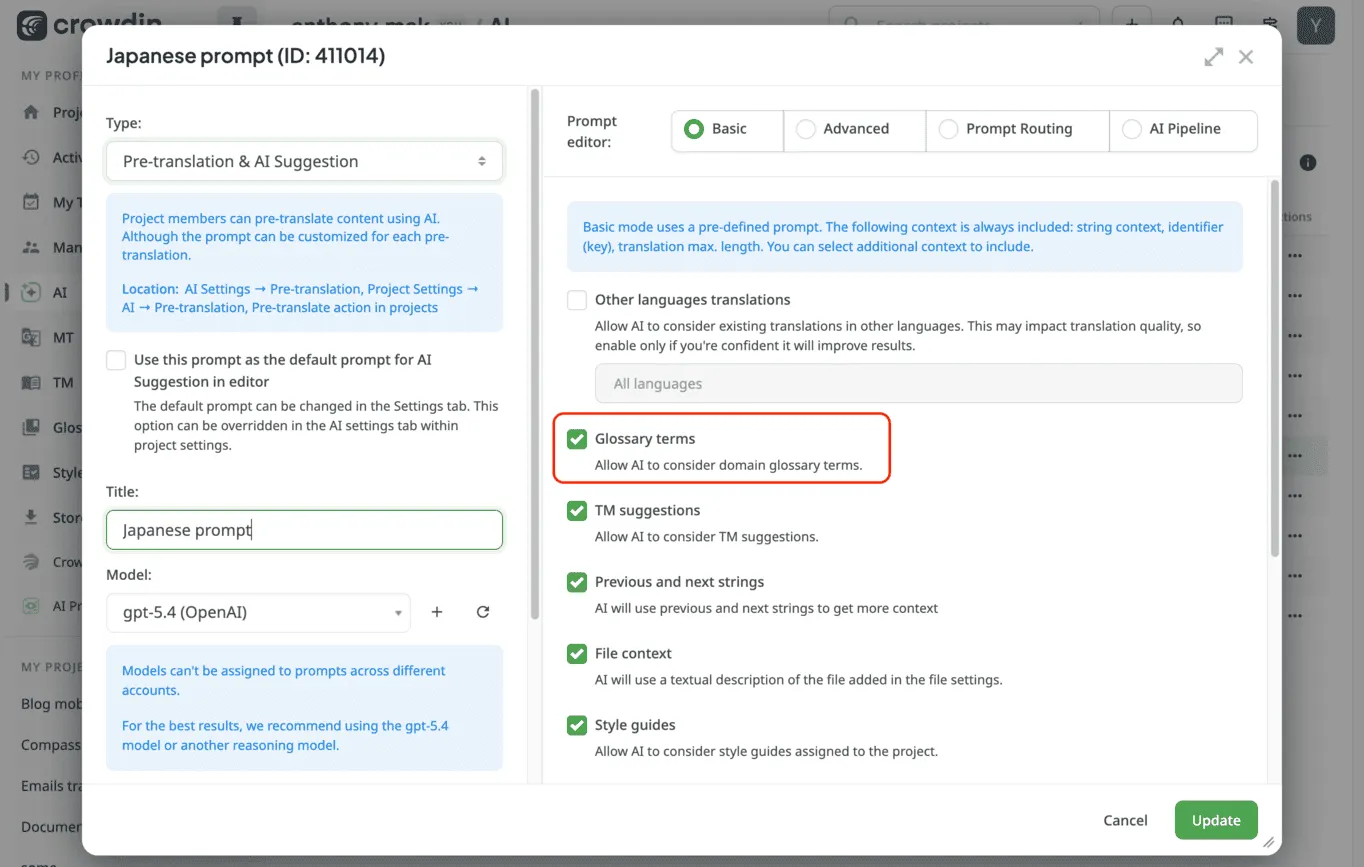Uncheck the Glossary terms checkbox
Image resolution: width=1364 pixels, height=867 pixels.
577,439
